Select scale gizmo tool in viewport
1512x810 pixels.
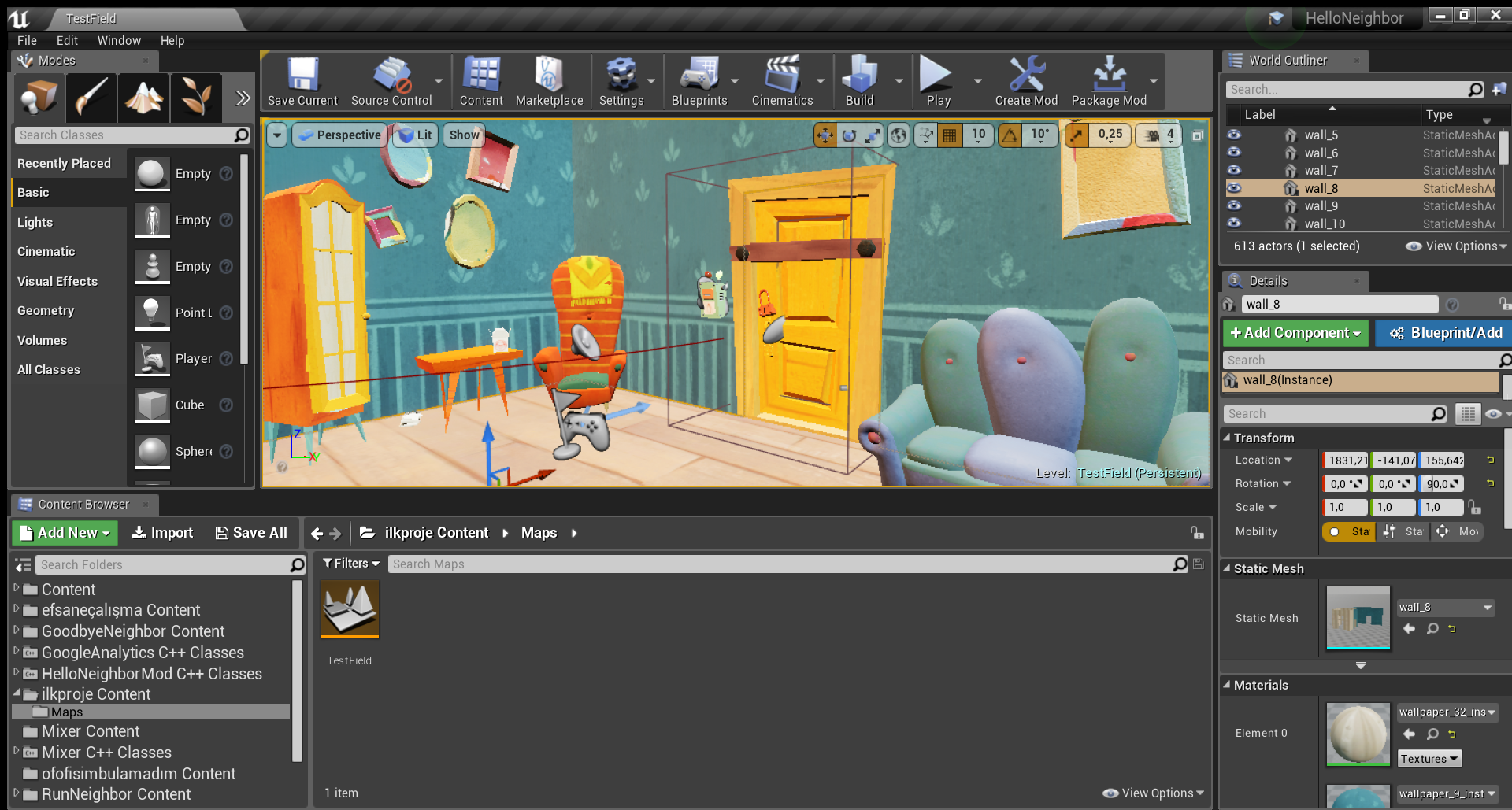click(872, 135)
